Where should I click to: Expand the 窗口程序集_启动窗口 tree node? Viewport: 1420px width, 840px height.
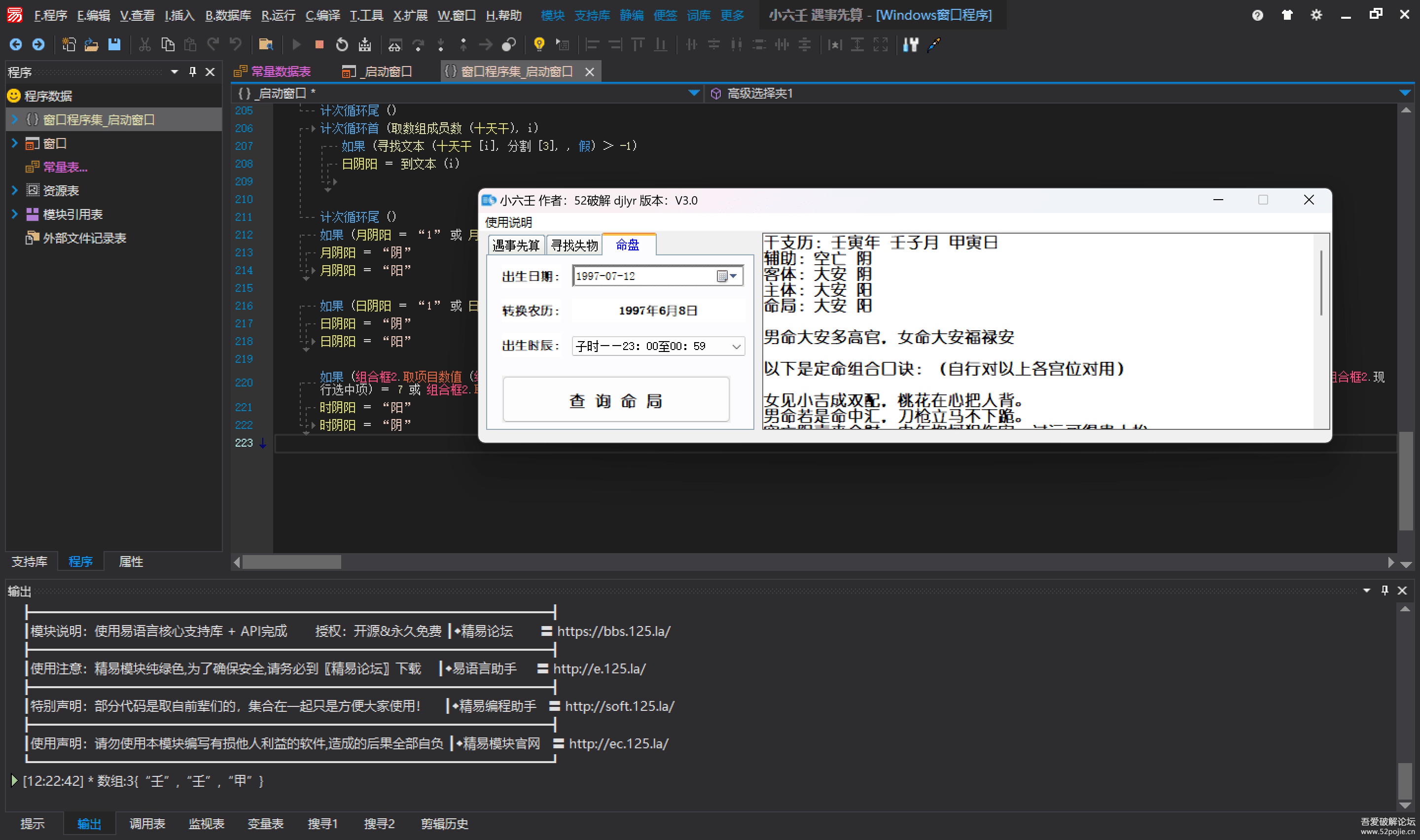click(x=15, y=119)
